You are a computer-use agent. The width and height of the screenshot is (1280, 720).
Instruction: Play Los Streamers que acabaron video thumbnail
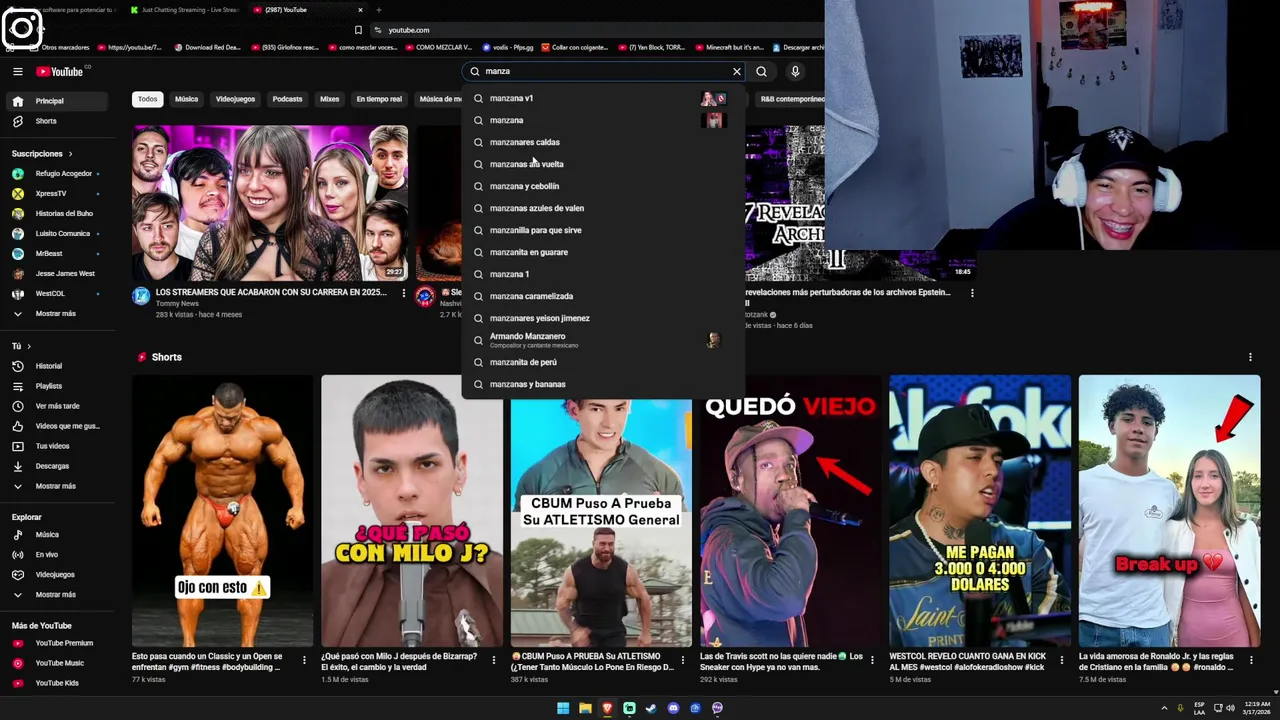[270, 203]
